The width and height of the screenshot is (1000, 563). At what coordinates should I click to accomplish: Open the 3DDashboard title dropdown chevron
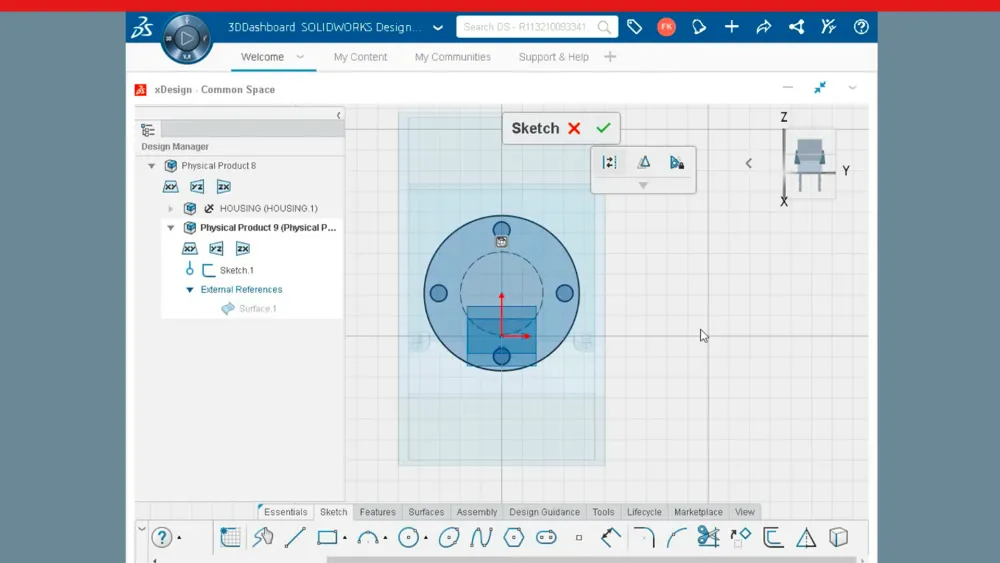pyautogui.click(x=438, y=27)
